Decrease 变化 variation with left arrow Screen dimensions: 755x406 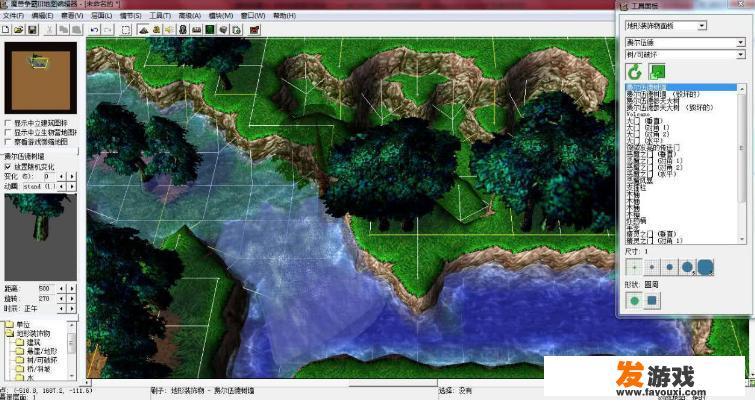coord(62,177)
